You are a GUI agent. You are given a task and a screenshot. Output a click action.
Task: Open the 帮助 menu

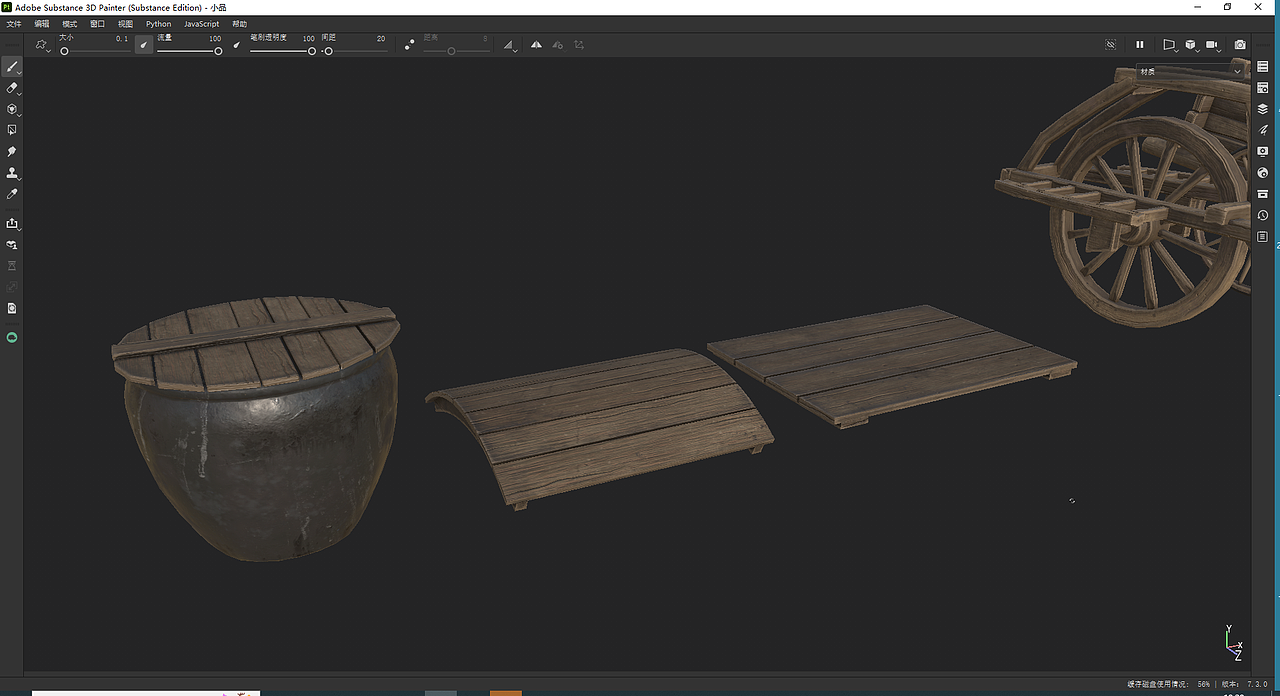click(x=240, y=24)
